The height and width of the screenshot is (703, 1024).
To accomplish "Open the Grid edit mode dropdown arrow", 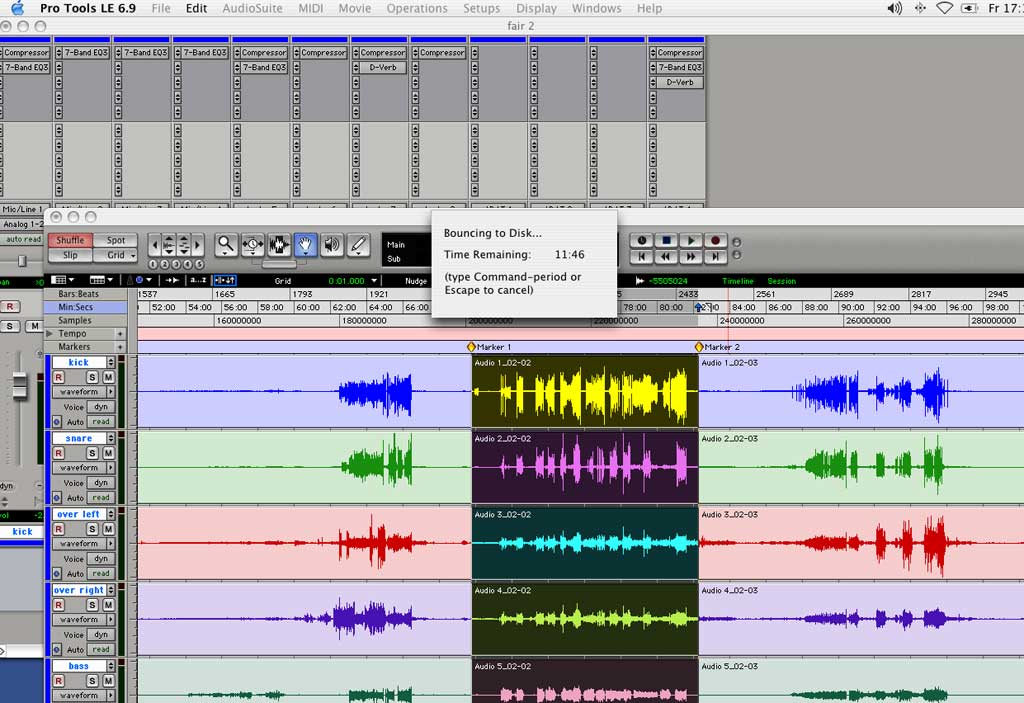I will 133,255.
